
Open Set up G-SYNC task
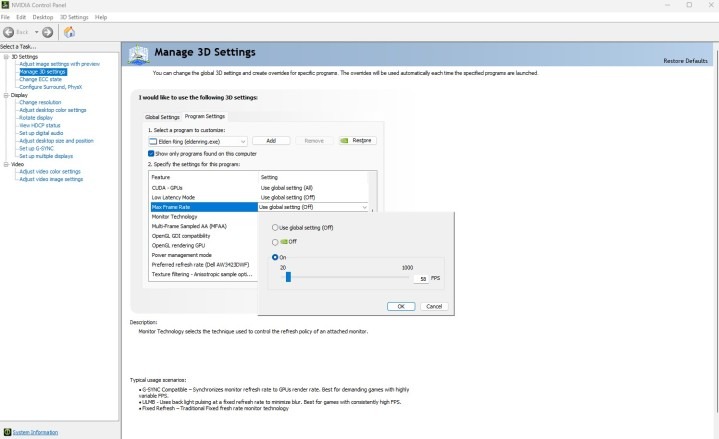click(x=36, y=148)
